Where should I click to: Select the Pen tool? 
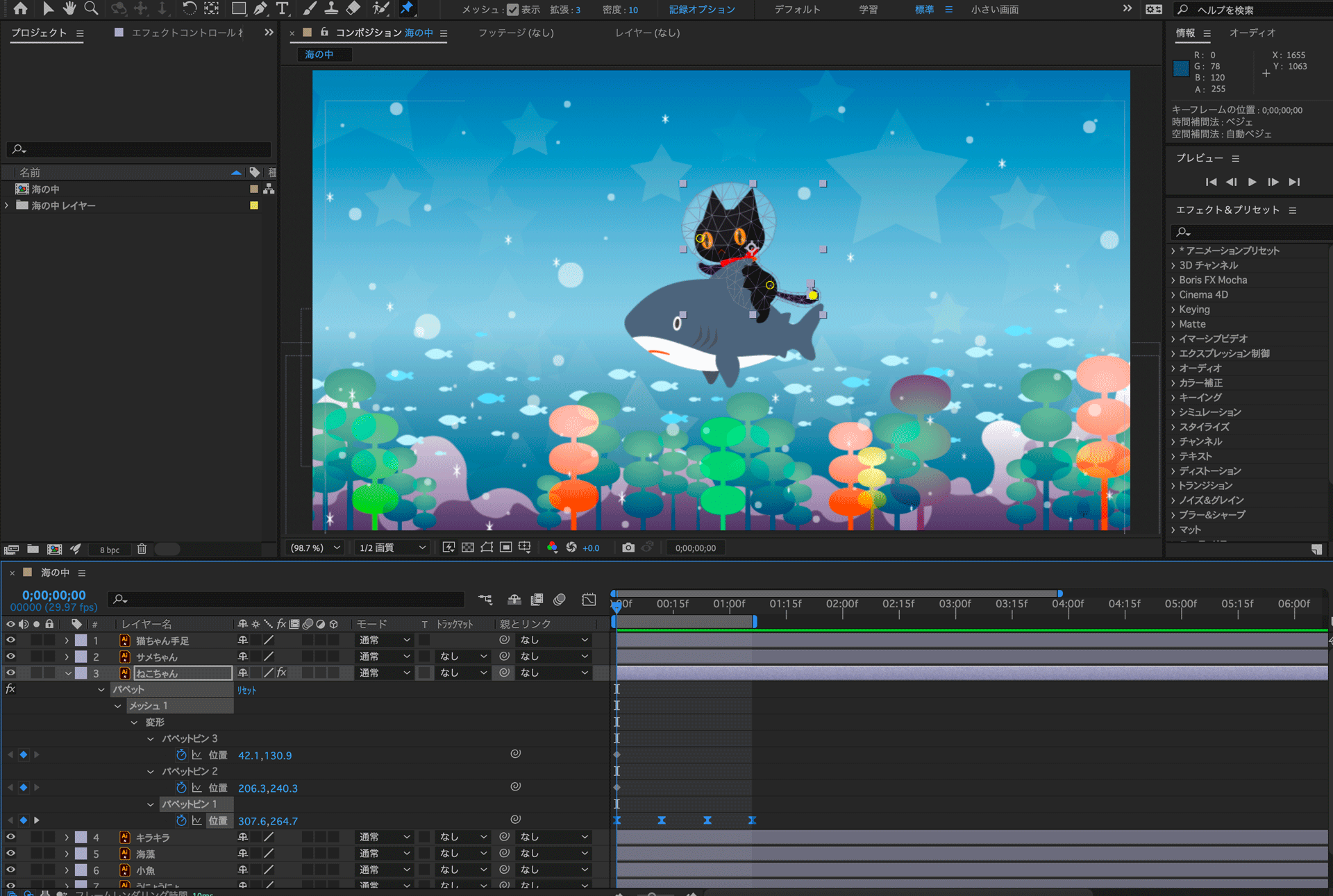260,8
